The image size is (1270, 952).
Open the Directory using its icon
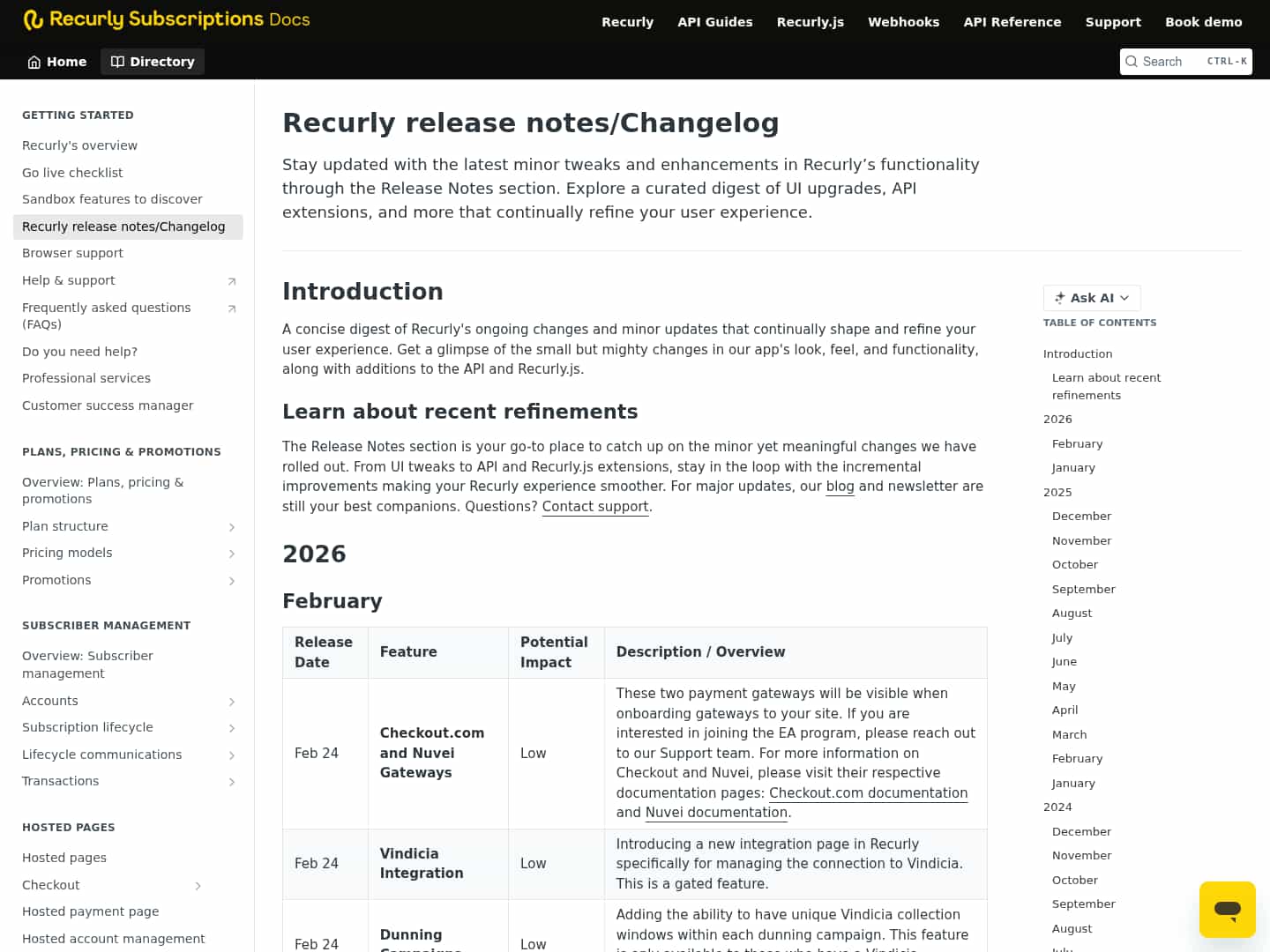117,62
